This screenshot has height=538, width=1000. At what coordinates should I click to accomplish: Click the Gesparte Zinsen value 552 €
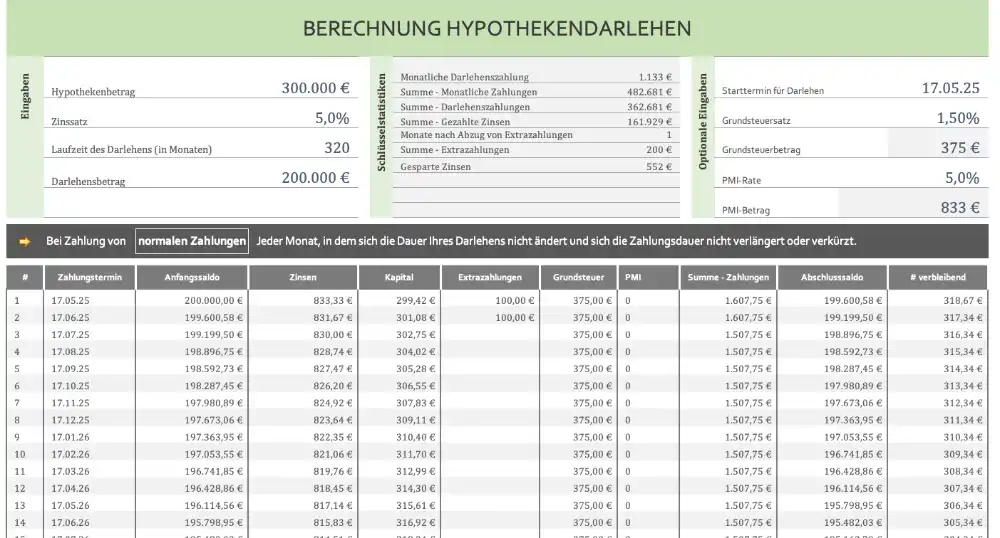(x=659, y=167)
